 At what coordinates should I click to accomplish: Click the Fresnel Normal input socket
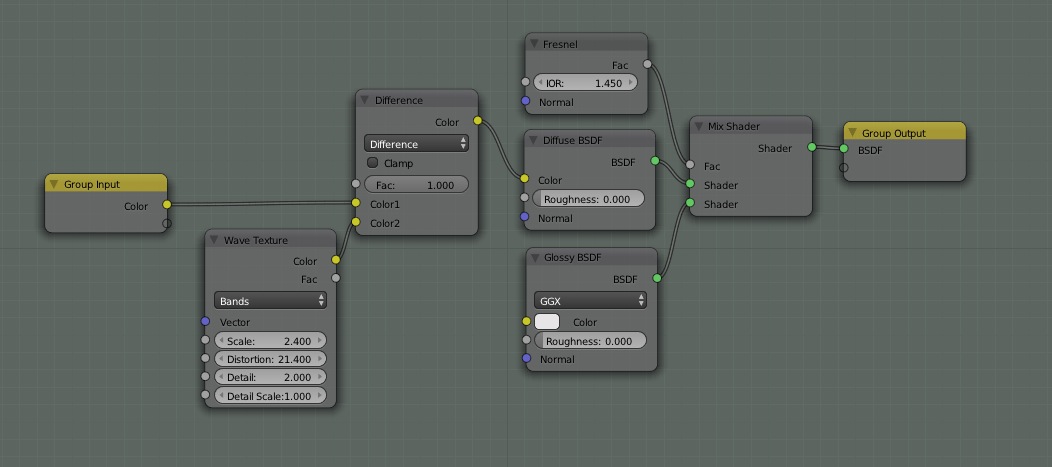(x=525, y=102)
